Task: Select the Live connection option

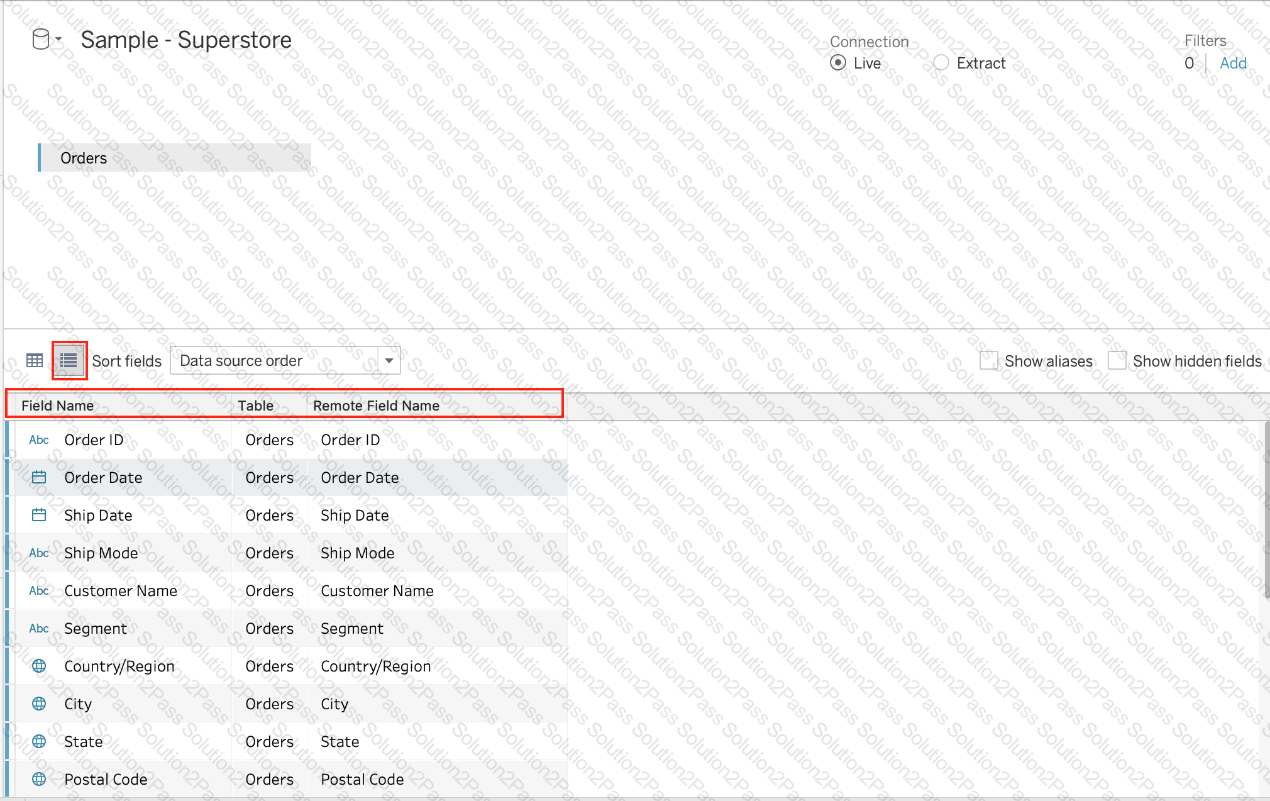Action: pyautogui.click(x=838, y=63)
